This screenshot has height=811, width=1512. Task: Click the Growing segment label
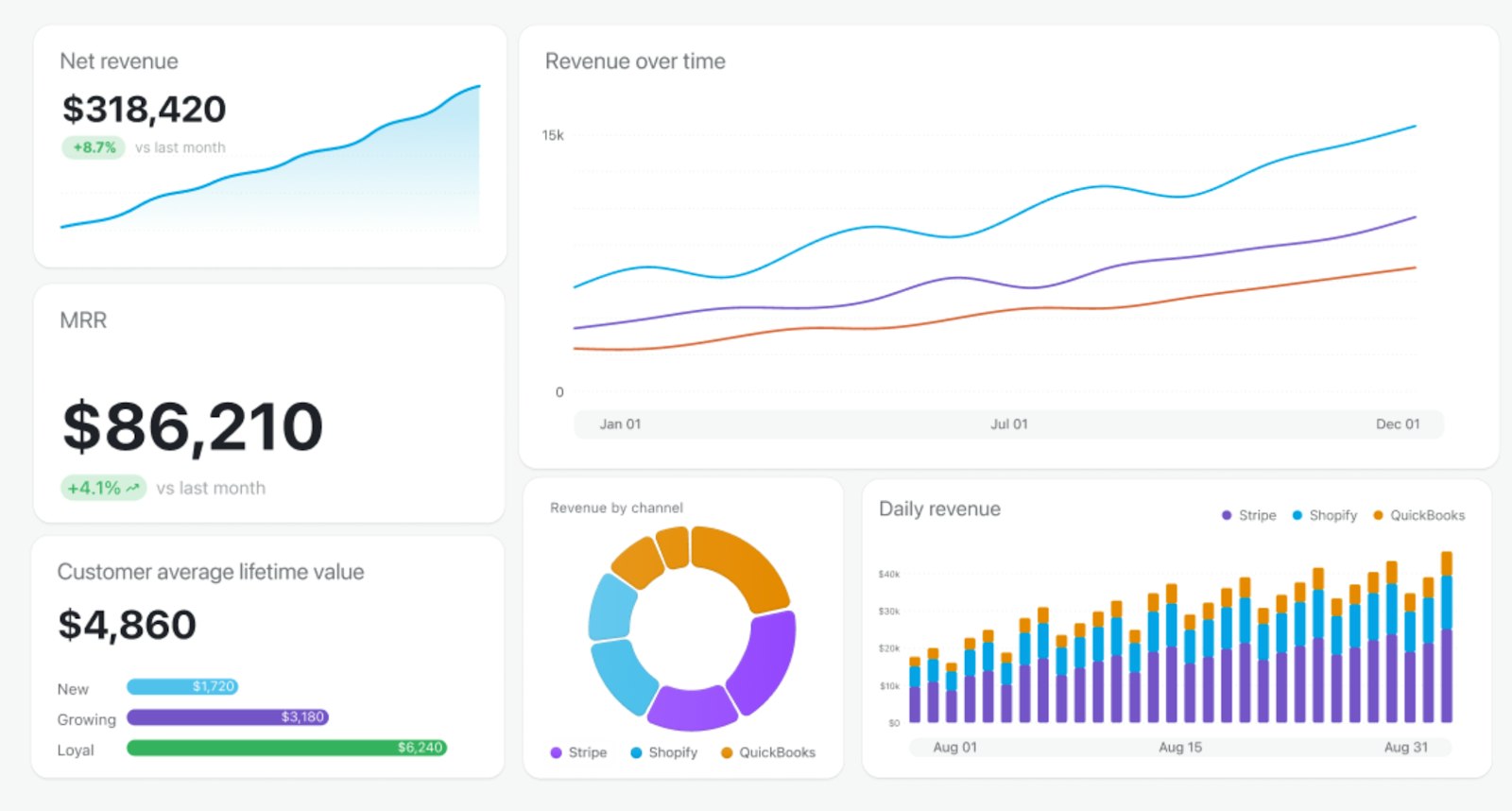point(86,719)
